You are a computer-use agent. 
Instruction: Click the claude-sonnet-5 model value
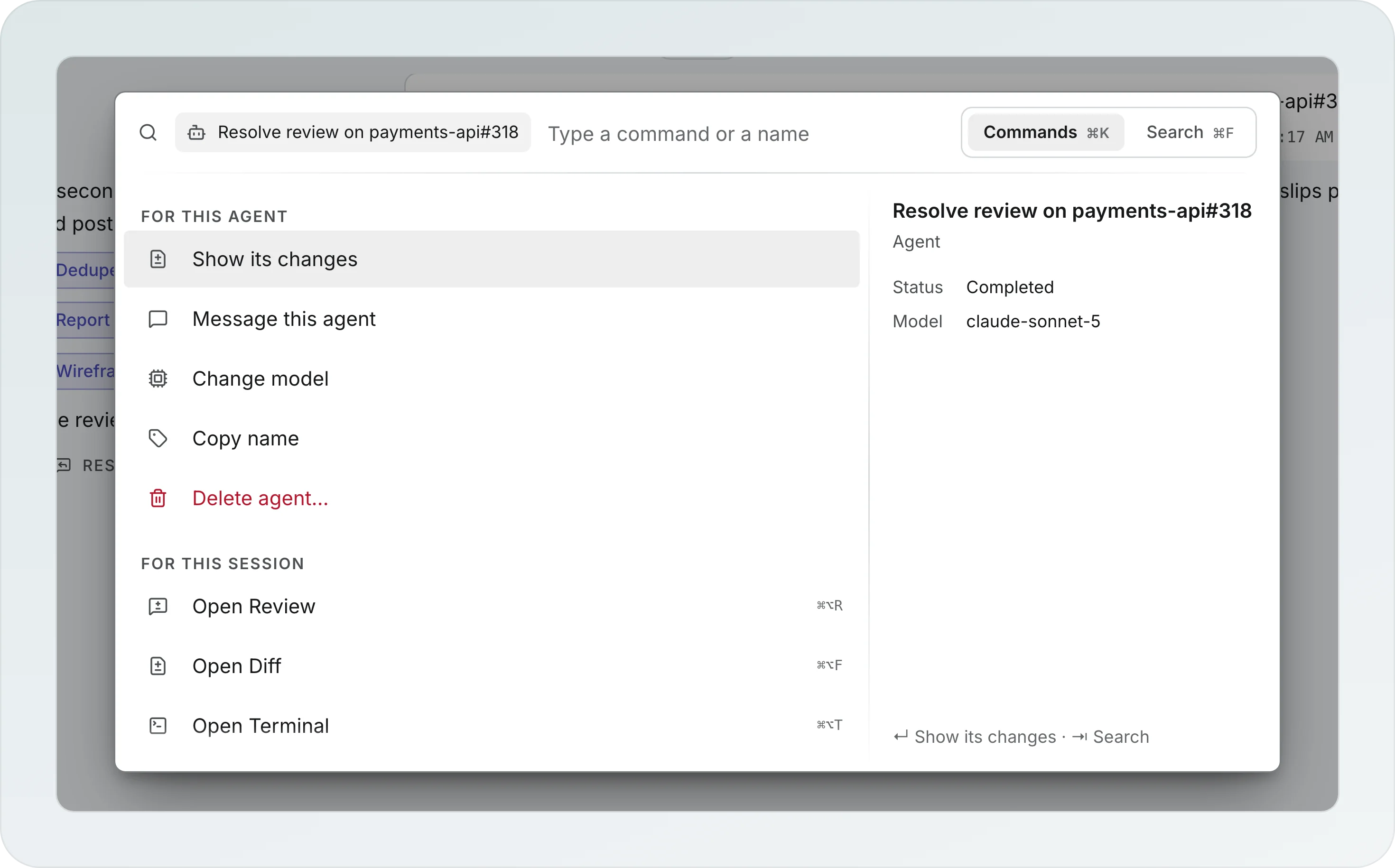pyautogui.click(x=1032, y=321)
